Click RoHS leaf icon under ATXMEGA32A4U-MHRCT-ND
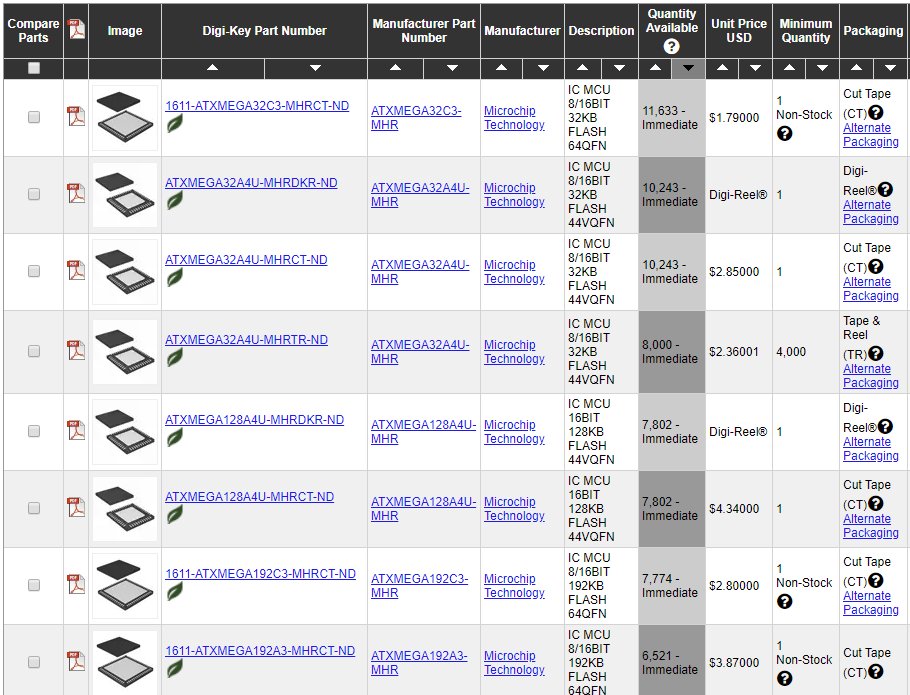Image resolution: width=910 pixels, height=695 pixels. (175, 278)
